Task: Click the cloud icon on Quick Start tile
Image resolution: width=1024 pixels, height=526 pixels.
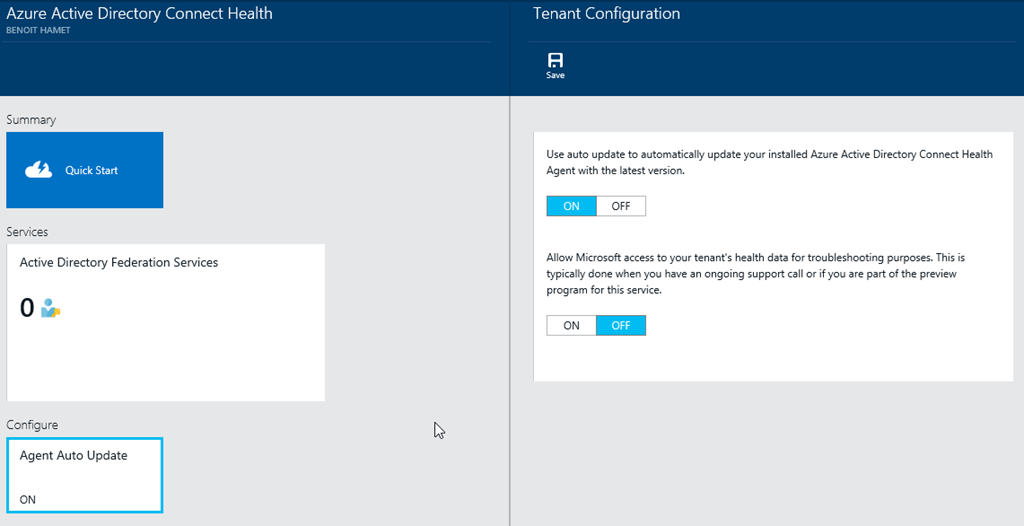Action: (x=39, y=170)
